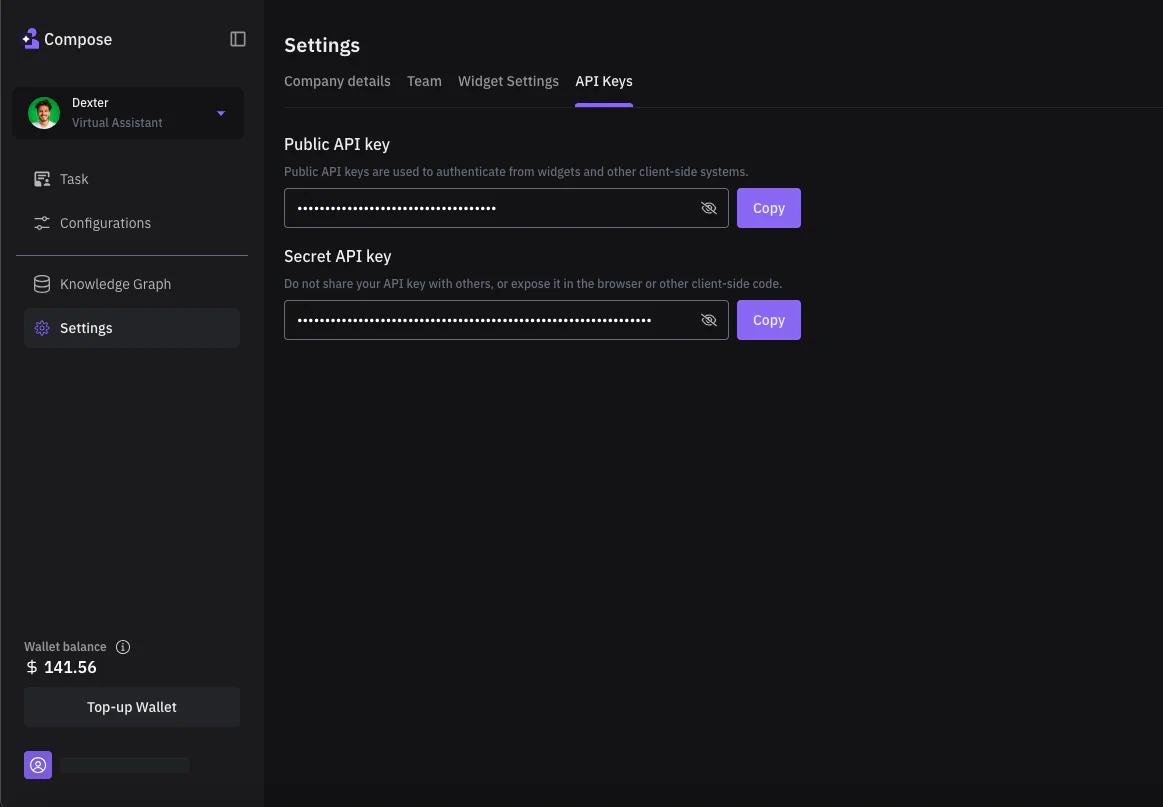The width and height of the screenshot is (1163, 807).
Task: Click the Task list icon
Action: 42,179
